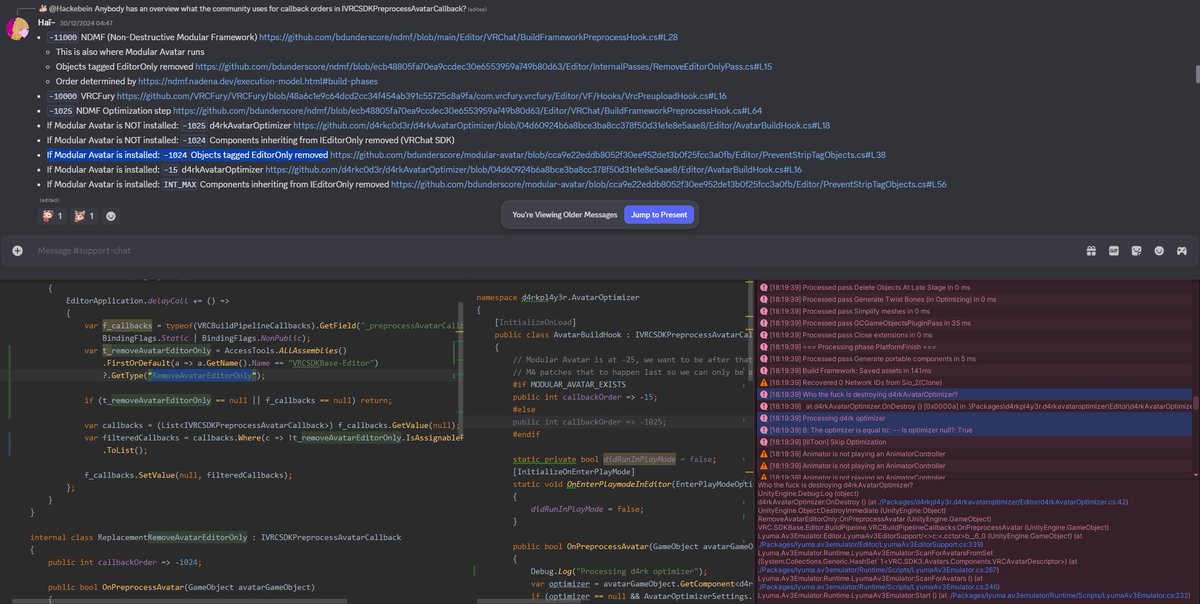Click the plus icon to attach a file

(15, 251)
